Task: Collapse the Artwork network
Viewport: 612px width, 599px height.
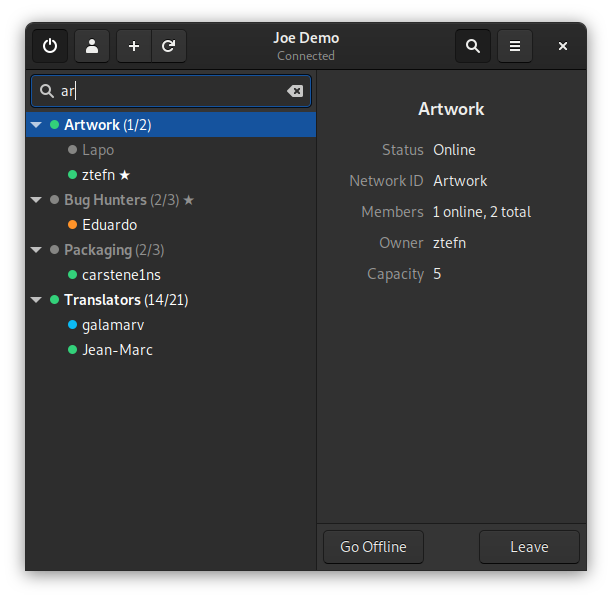Action: click(x=36, y=125)
